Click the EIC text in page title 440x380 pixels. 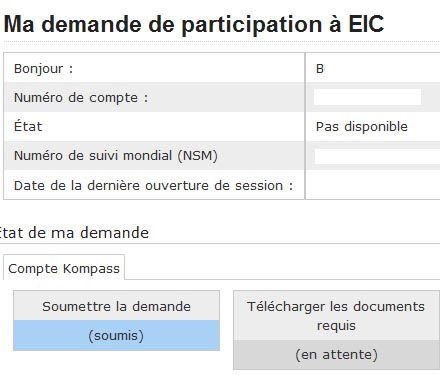pyautogui.click(x=366, y=24)
